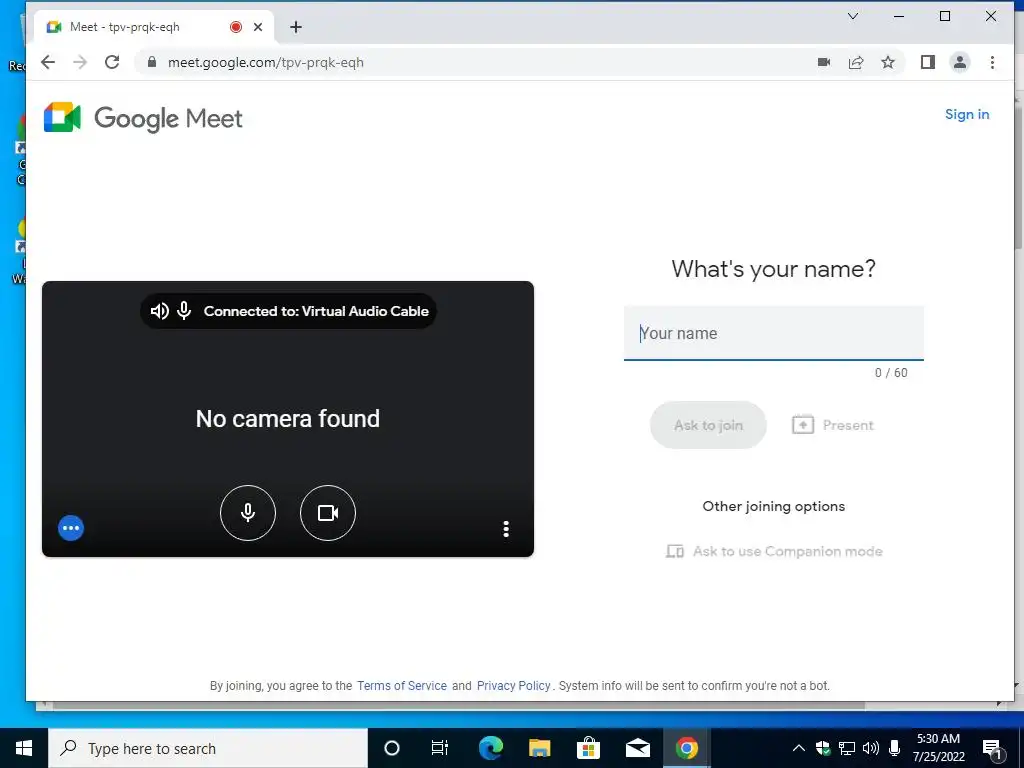Open the notification center
Viewport: 1024px width, 768px height.
click(x=992, y=748)
